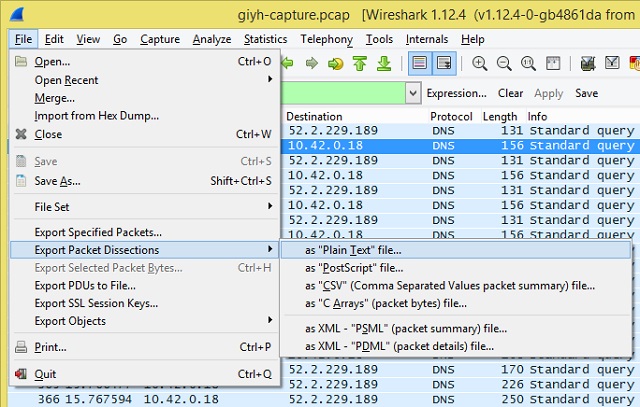640x407 pixels.
Task: Open the View menu
Action: 88,39
